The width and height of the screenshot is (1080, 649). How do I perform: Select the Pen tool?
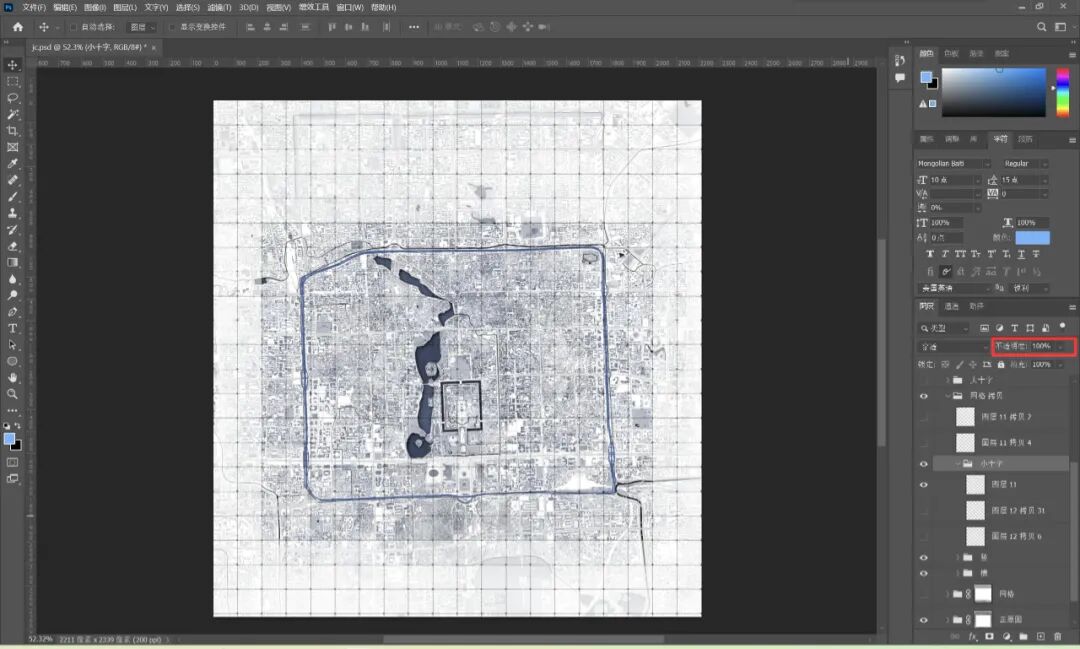pos(12,312)
